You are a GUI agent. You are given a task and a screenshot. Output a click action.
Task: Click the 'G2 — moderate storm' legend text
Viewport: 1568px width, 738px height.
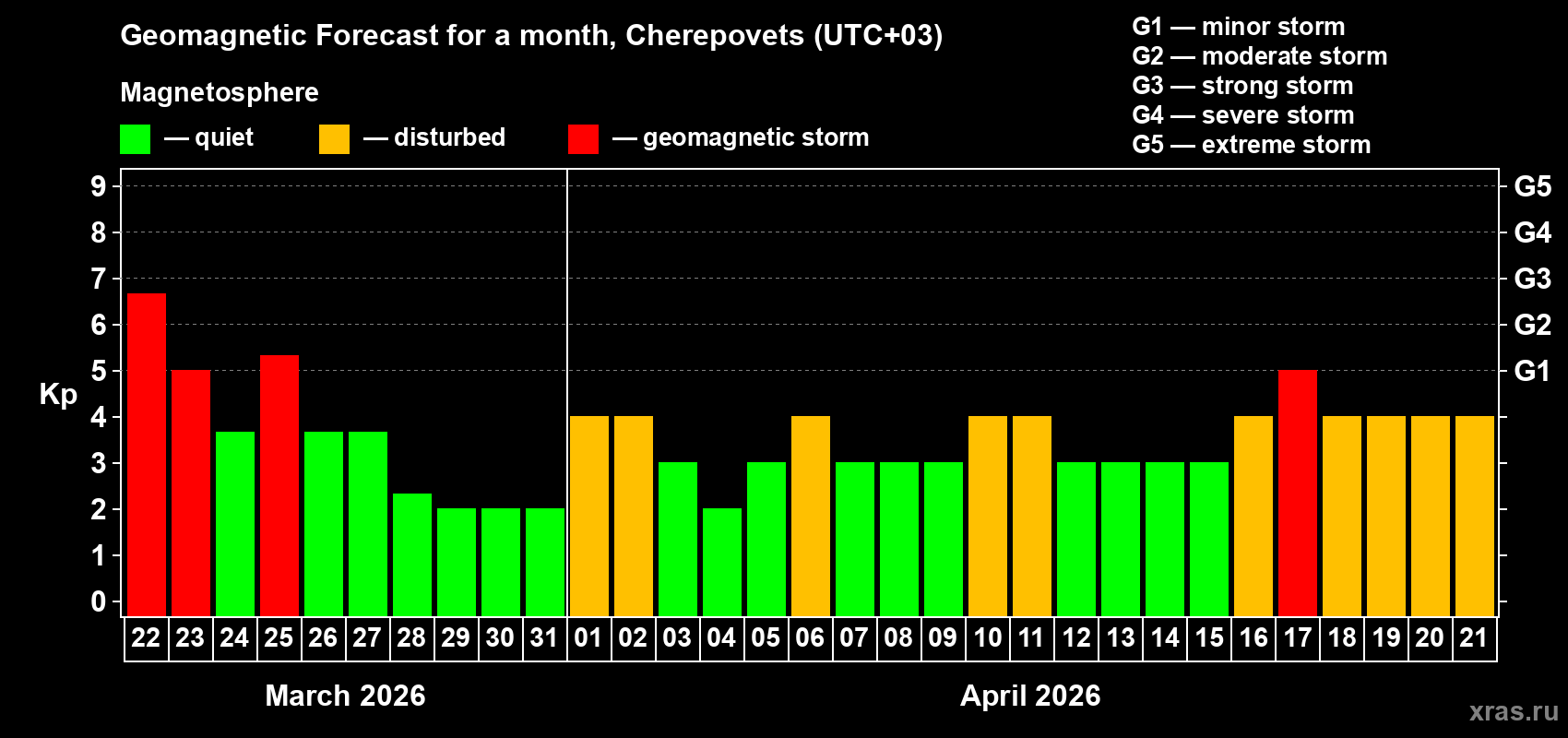coord(1260,56)
